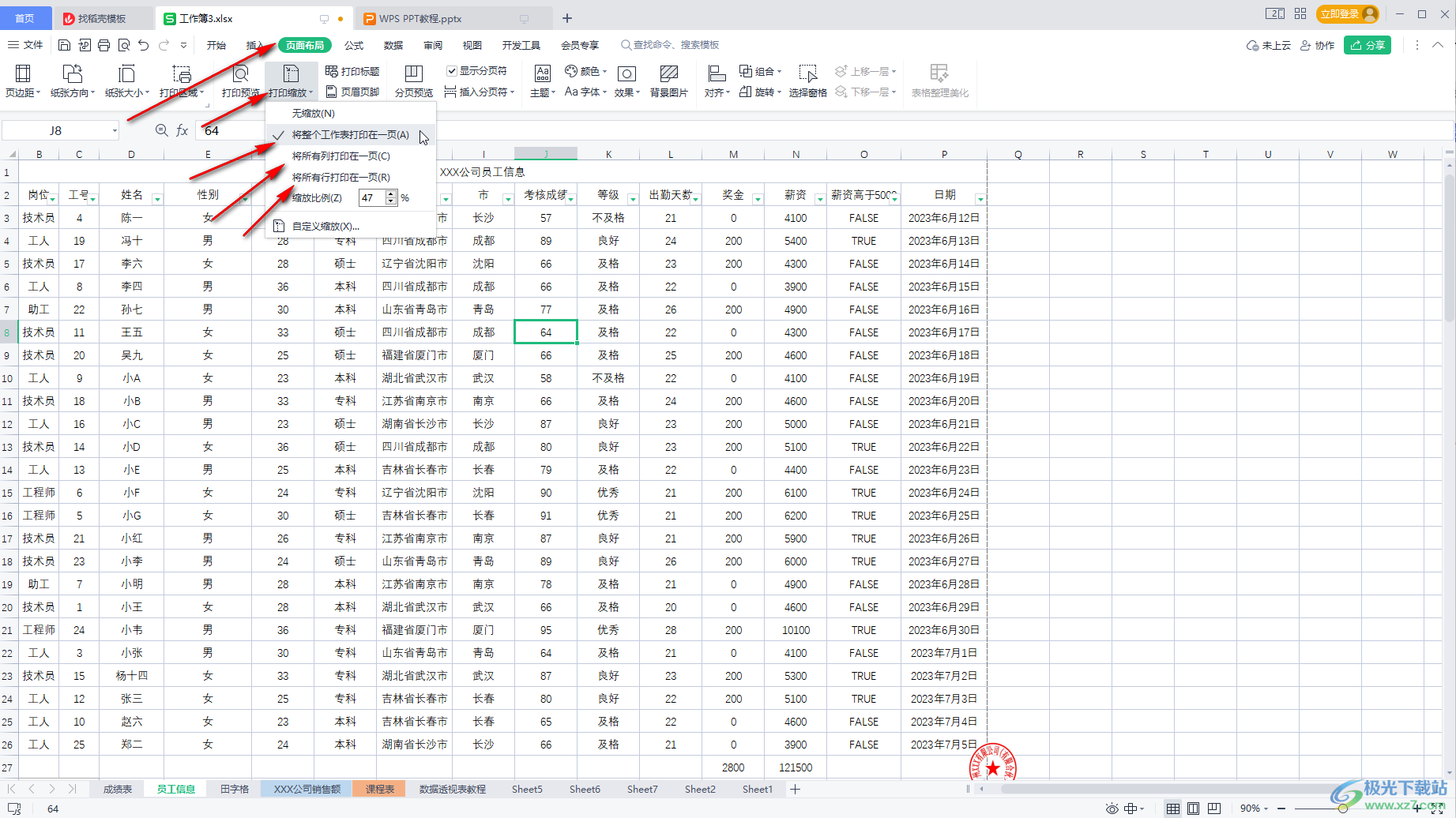Open custom scaling (自定义缩放) dialog

point(325,227)
